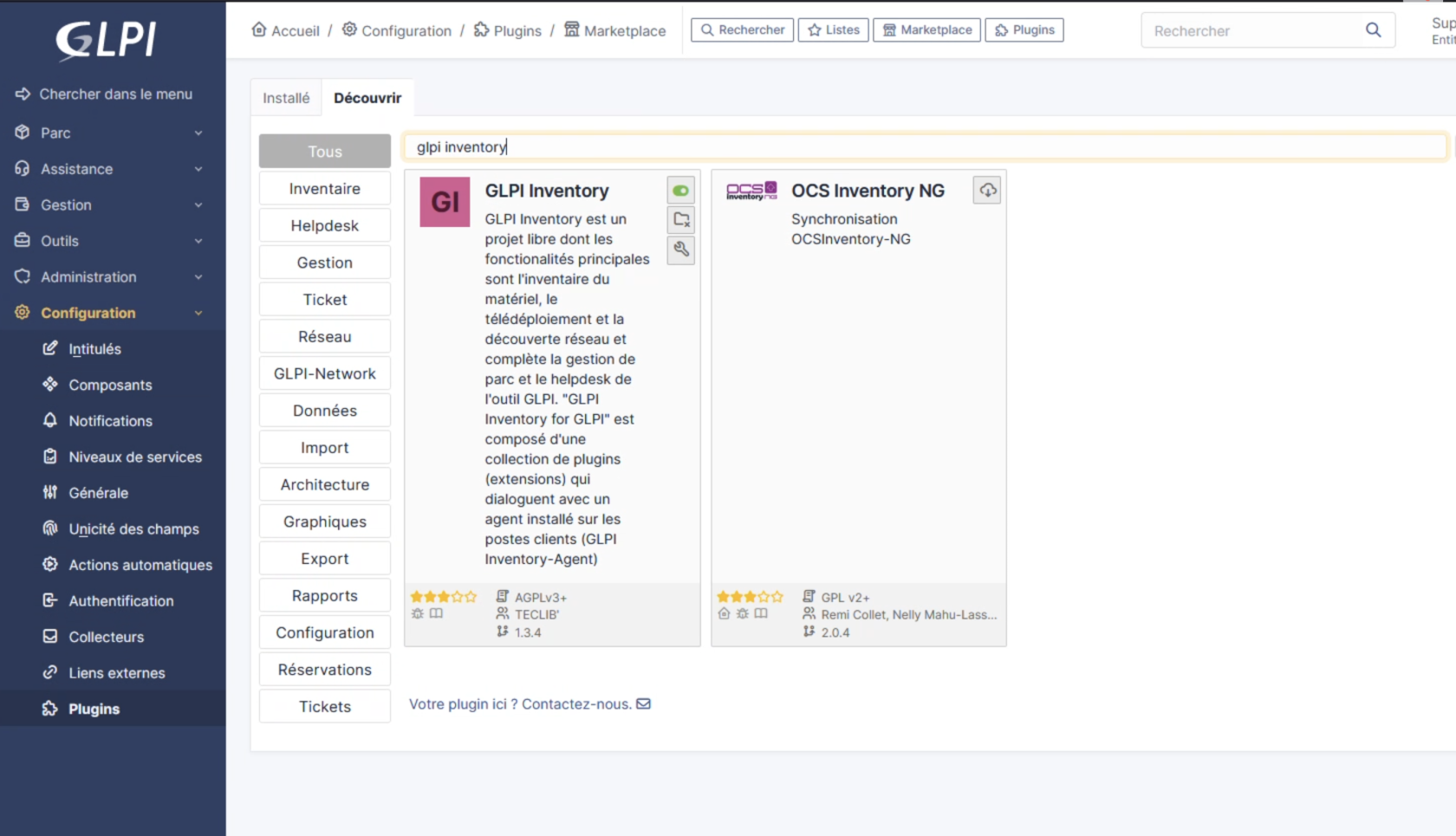Click the magnifier icon in the global search box

tap(1373, 30)
